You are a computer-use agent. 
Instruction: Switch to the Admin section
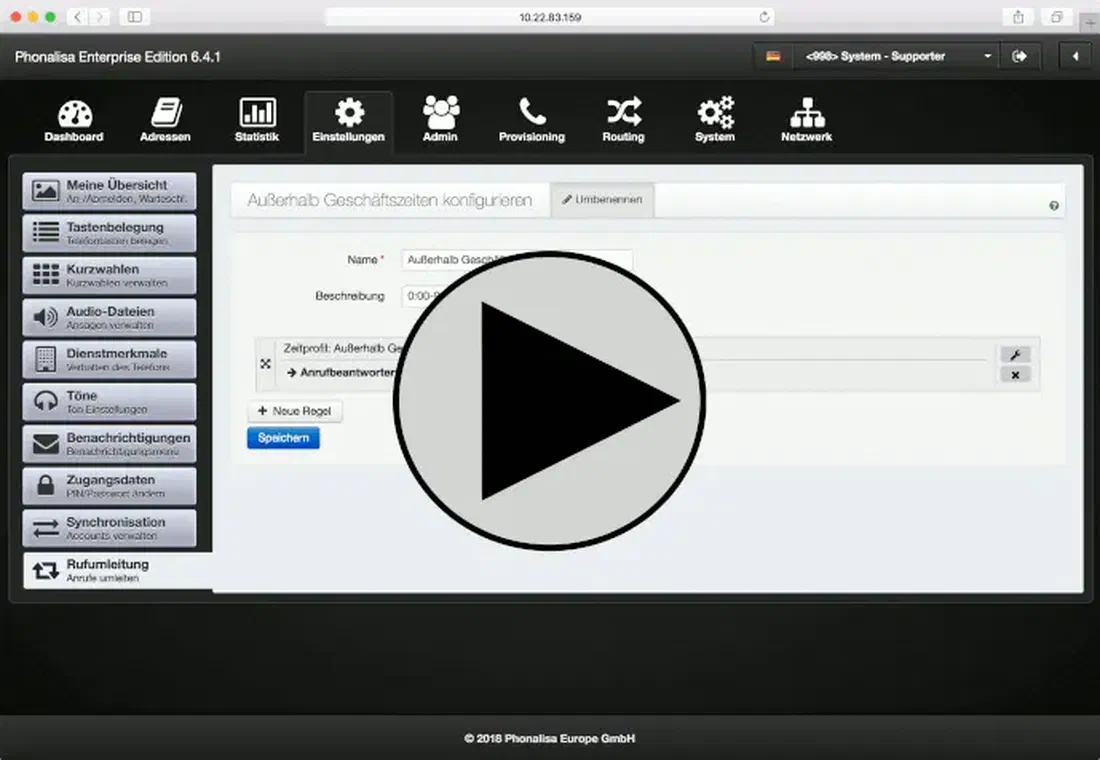click(x=441, y=119)
